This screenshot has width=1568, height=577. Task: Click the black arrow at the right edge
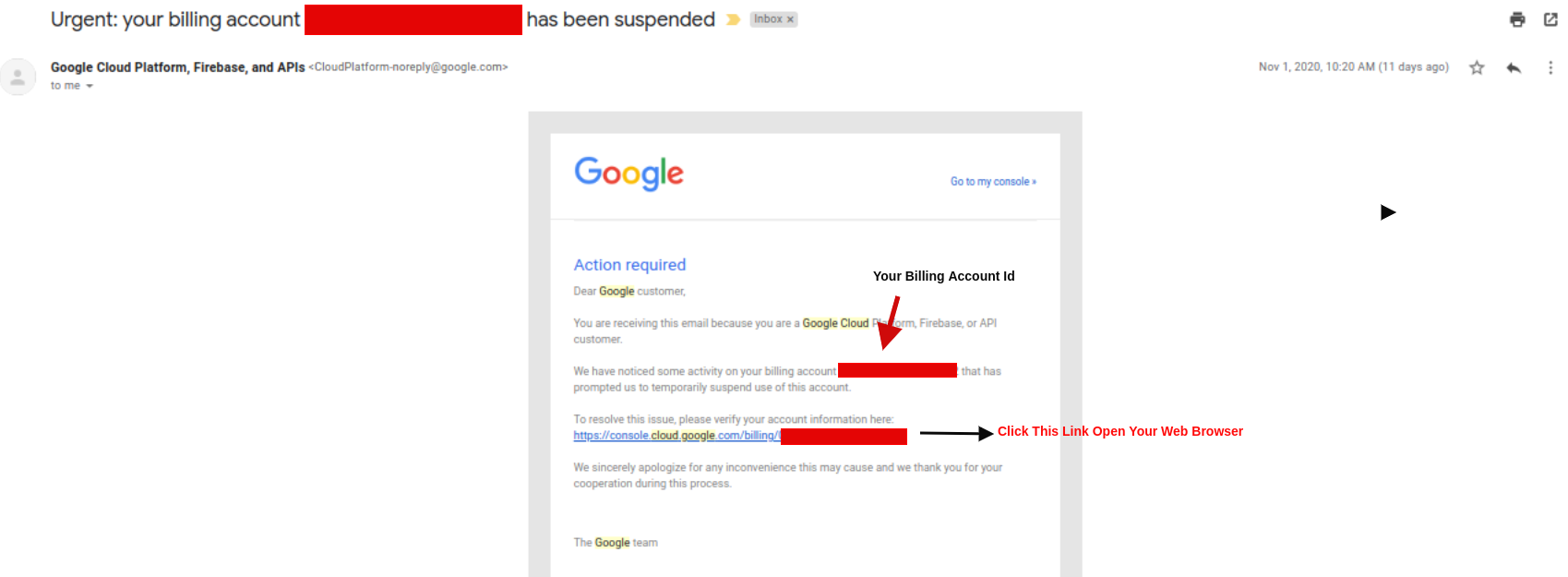1388,211
